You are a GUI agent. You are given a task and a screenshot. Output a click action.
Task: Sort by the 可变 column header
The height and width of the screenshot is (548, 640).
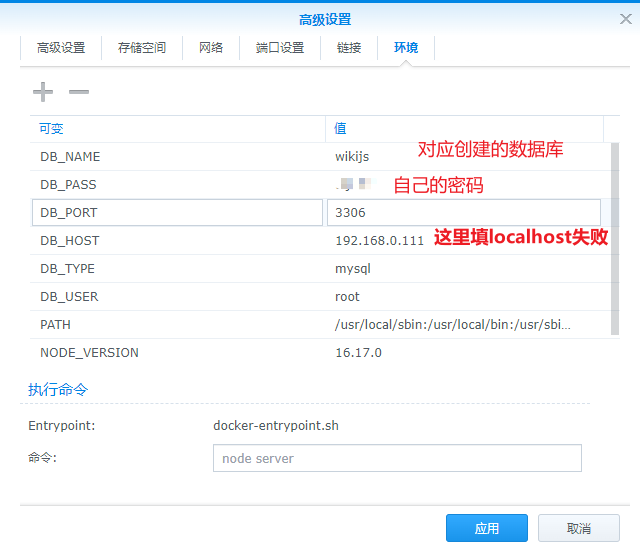(178, 129)
